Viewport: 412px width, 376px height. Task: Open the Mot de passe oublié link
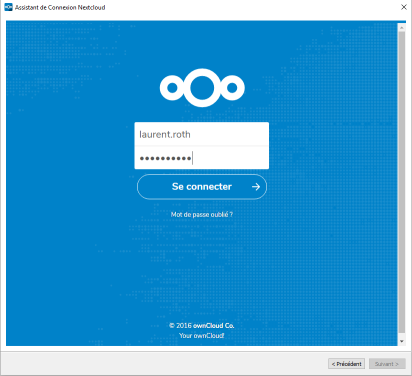pos(202,214)
